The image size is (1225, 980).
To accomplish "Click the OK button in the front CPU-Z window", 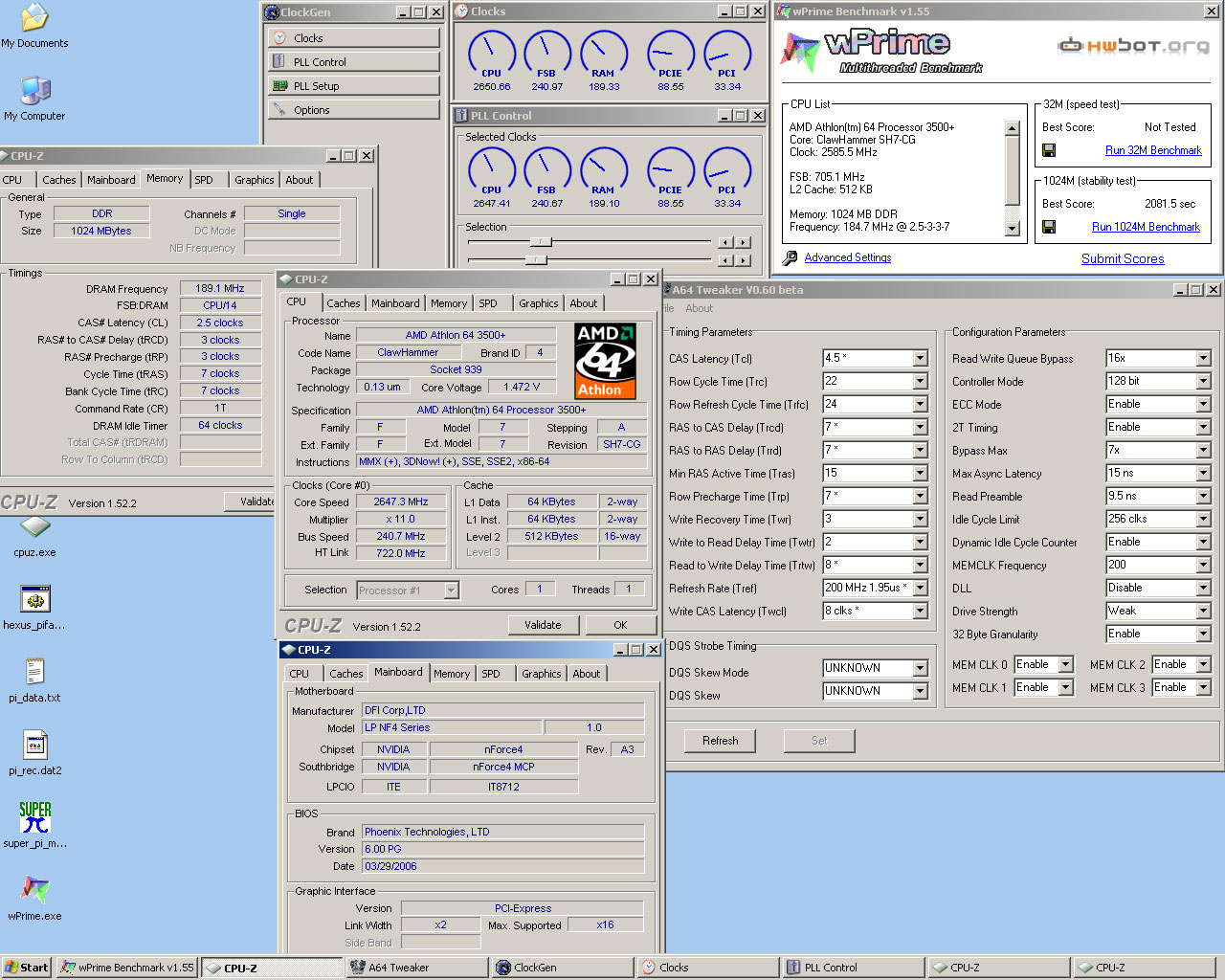I will (x=620, y=625).
